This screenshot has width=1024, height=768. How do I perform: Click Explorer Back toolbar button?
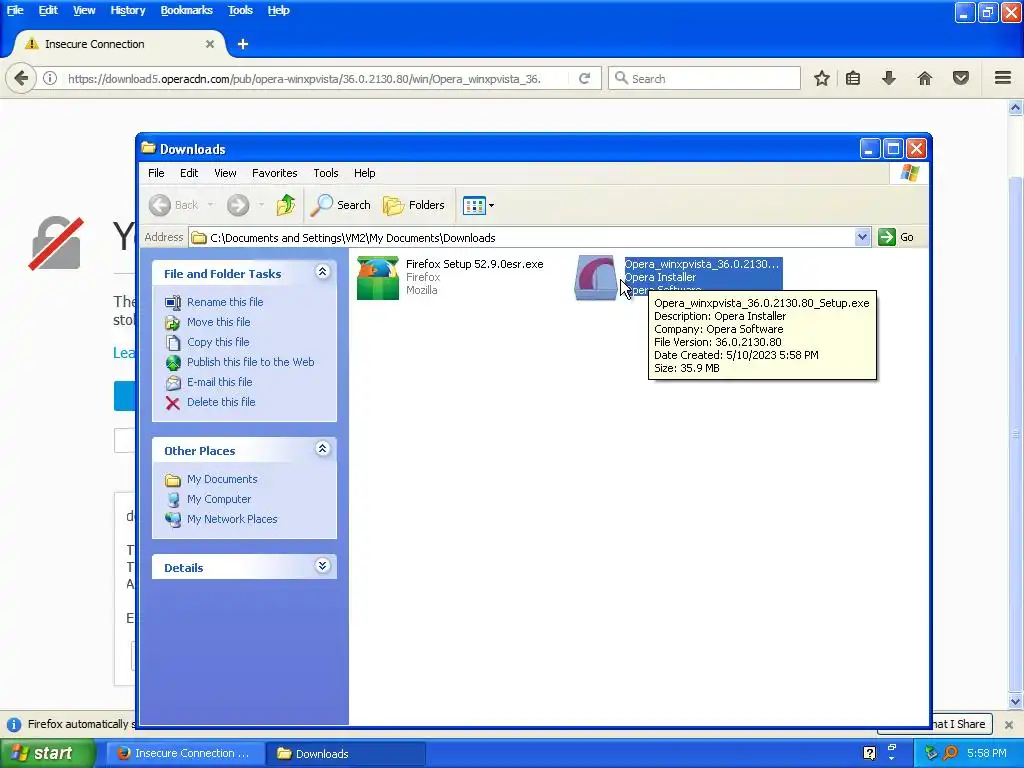pyautogui.click(x=173, y=205)
